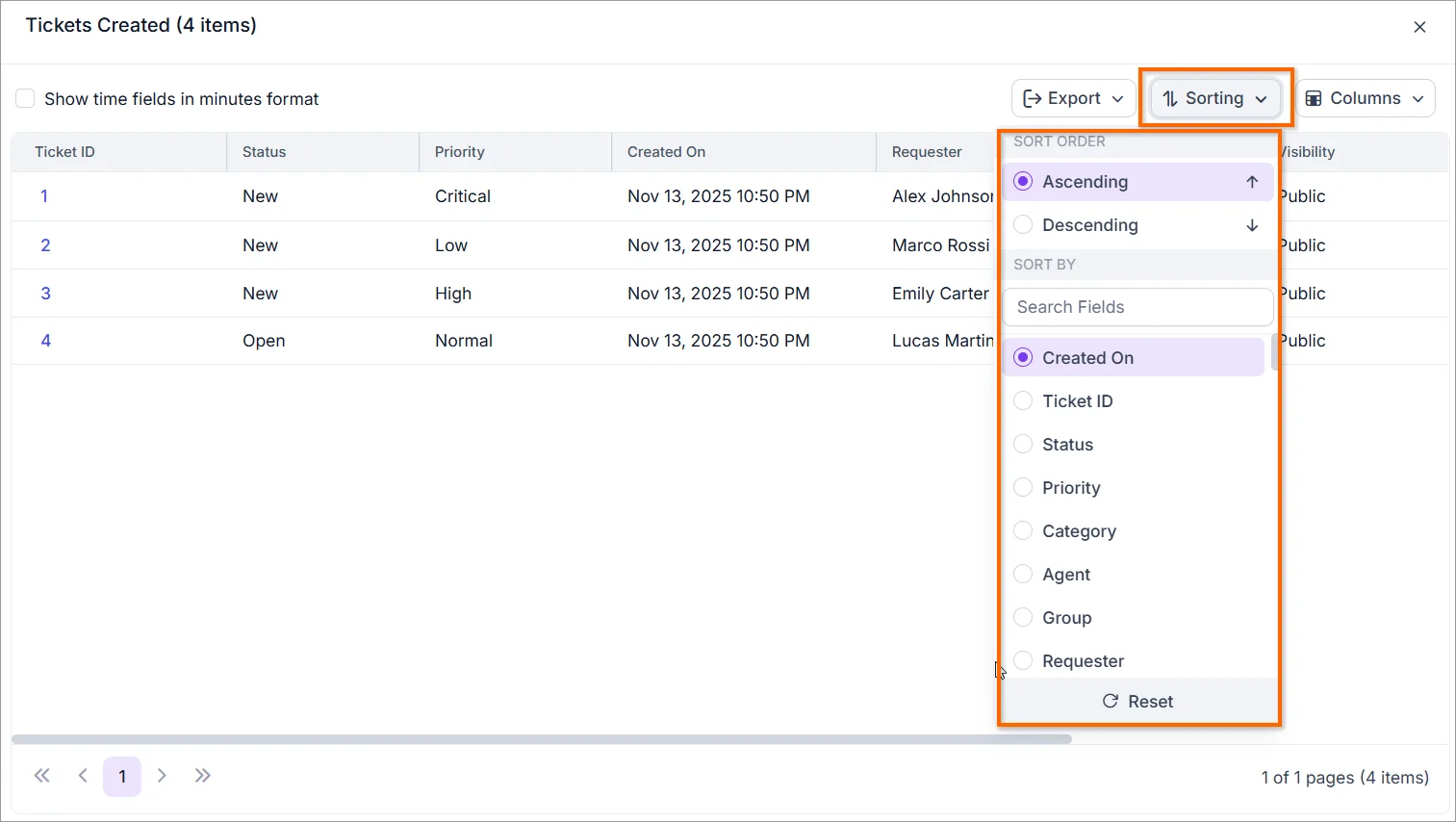1456x822 pixels.
Task: Open ticket ID 2 link
Action: tap(45, 245)
